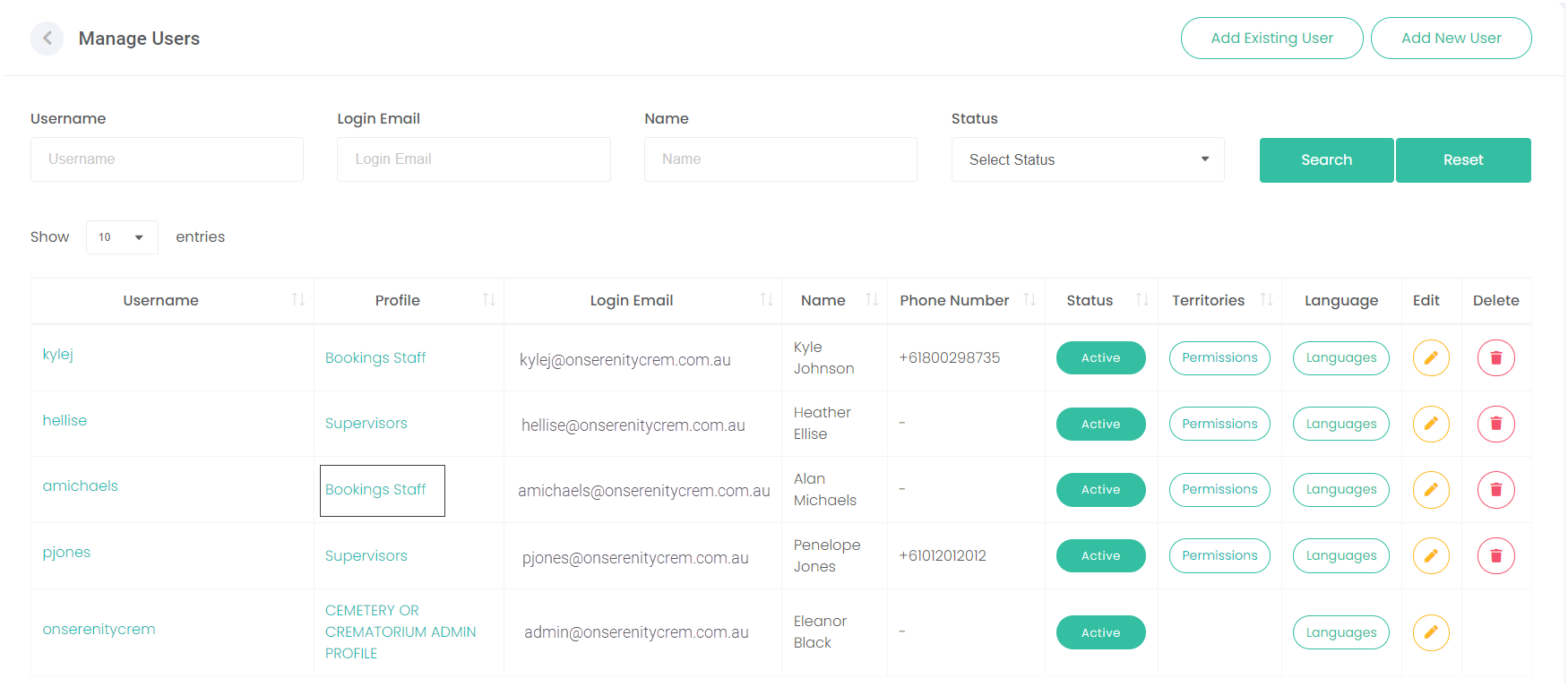Delete user hellise with the trash icon
Viewport: 1568px width, 687px height.
tap(1496, 424)
